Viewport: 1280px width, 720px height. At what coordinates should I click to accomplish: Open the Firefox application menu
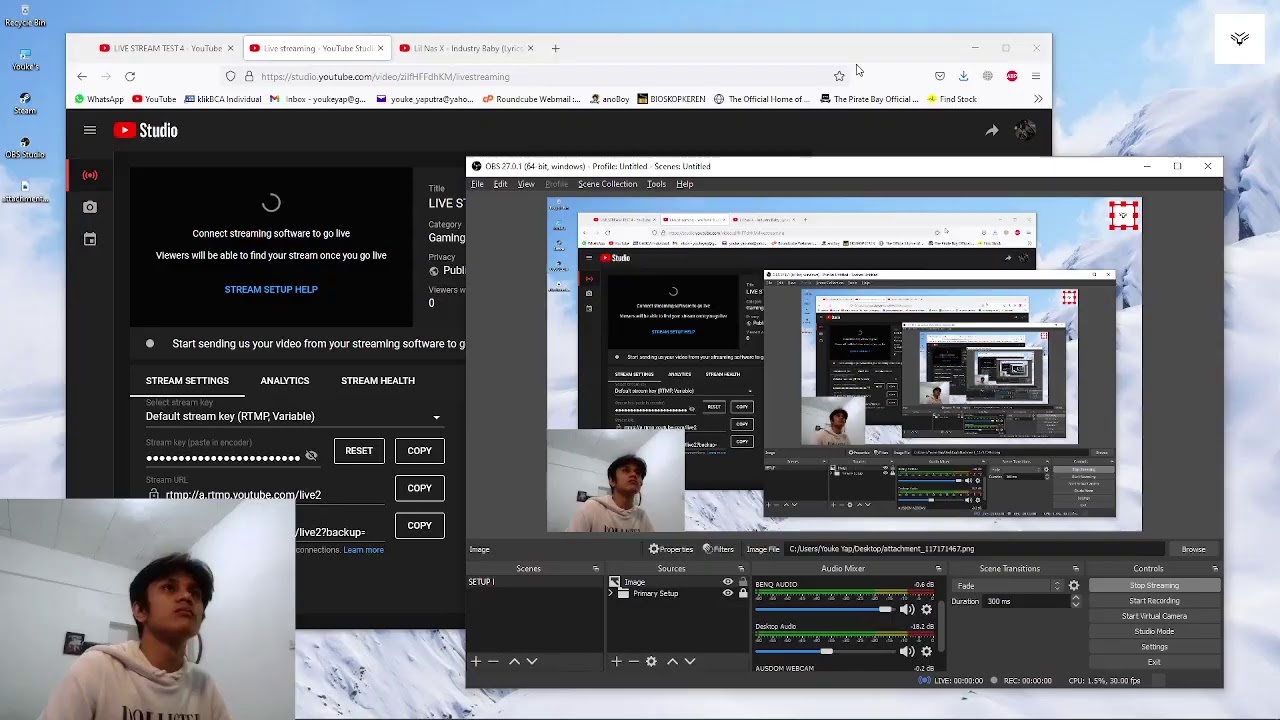point(1036,76)
